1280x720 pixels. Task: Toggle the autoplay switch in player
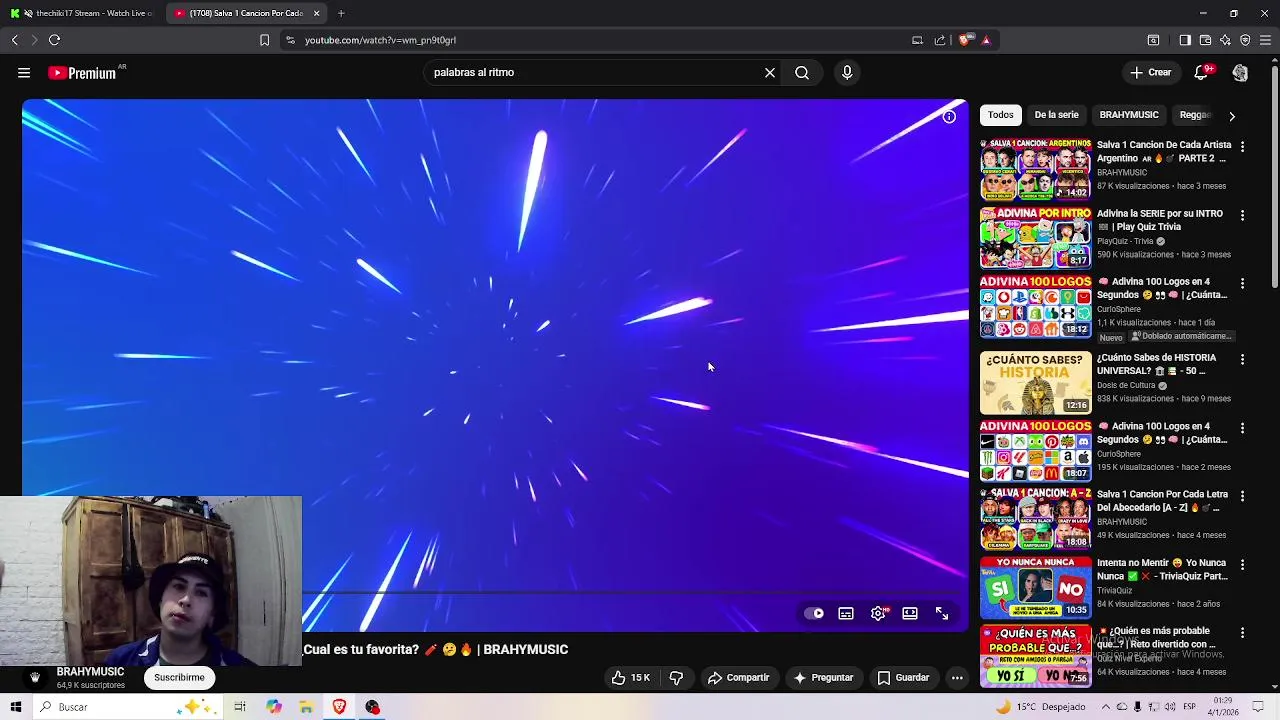point(815,613)
